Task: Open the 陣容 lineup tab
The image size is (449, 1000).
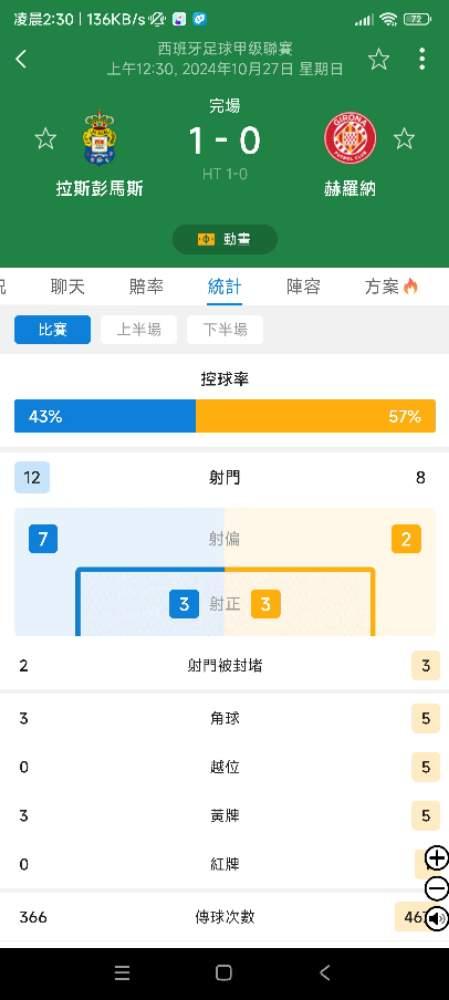Action: [x=303, y=287]
